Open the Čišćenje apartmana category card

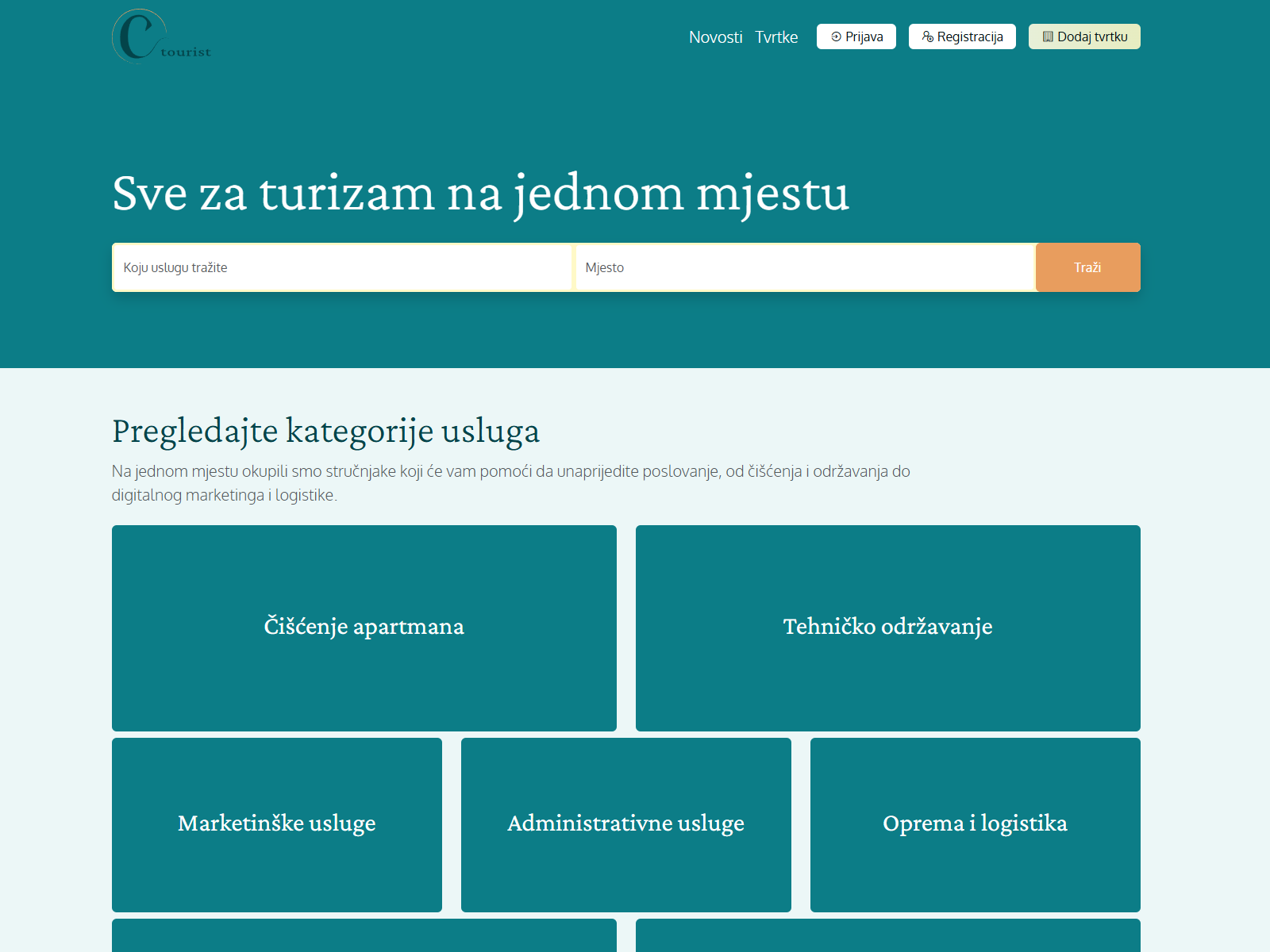(364, 628)
